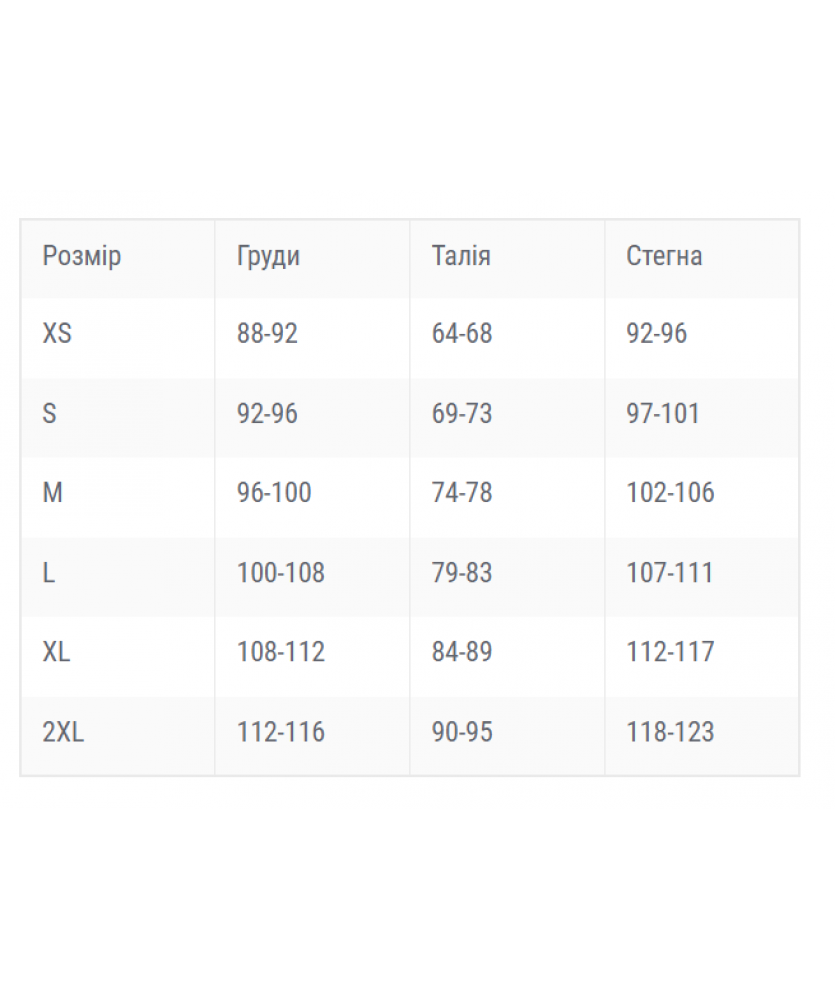This screenshot has width=835, height=1000.
Task: Select hips value 102-106 in M row
Action: 670,493
